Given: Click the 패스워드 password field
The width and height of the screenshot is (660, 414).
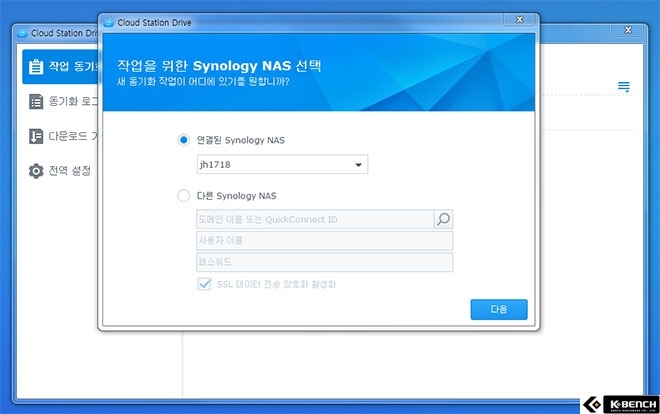Looking at the screenshot, I should tap(325, 262).
